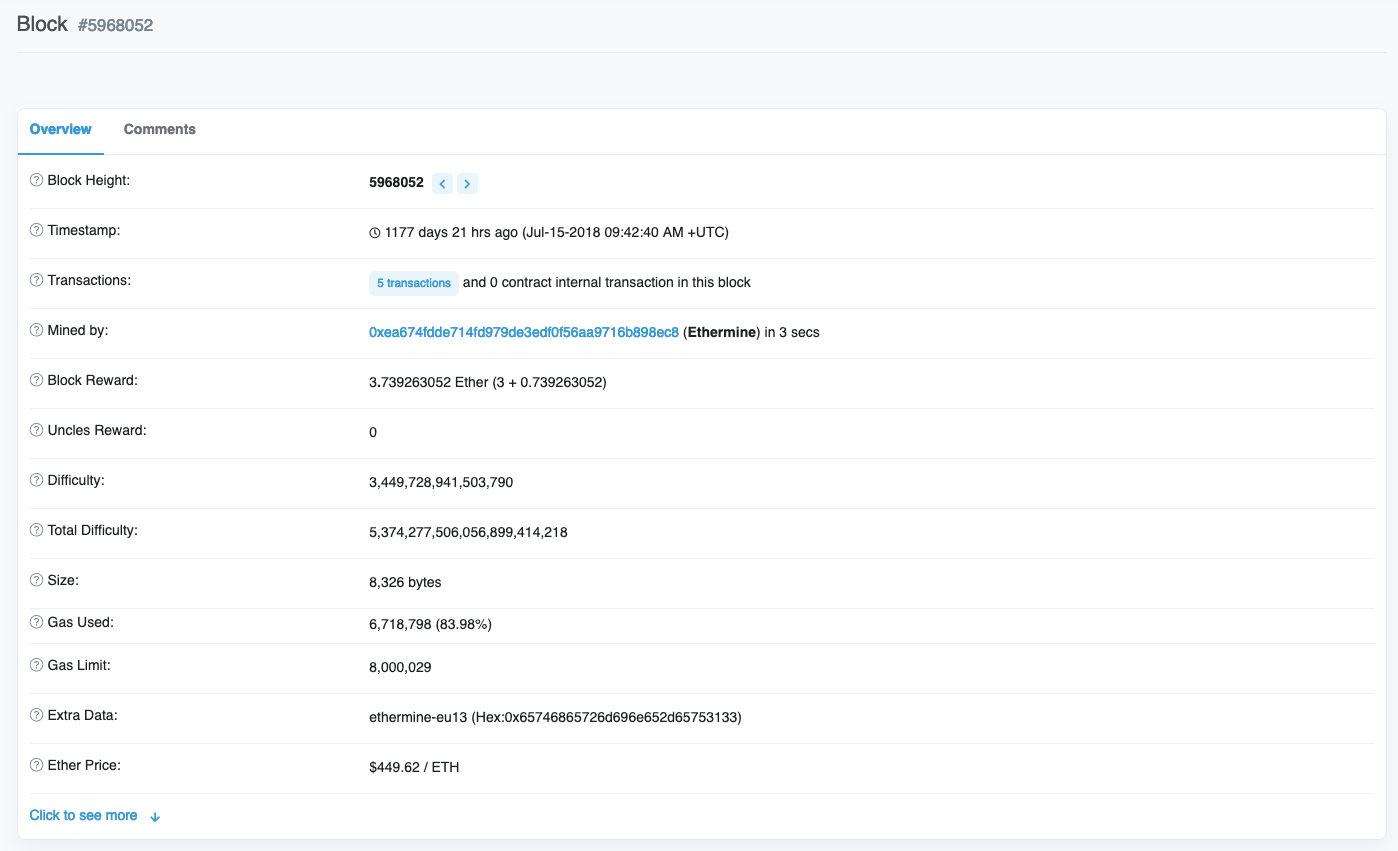Click help icon beside Transactions
Image resolution: width=1398 pixels, height=851 pixels.
pos(37,281)
